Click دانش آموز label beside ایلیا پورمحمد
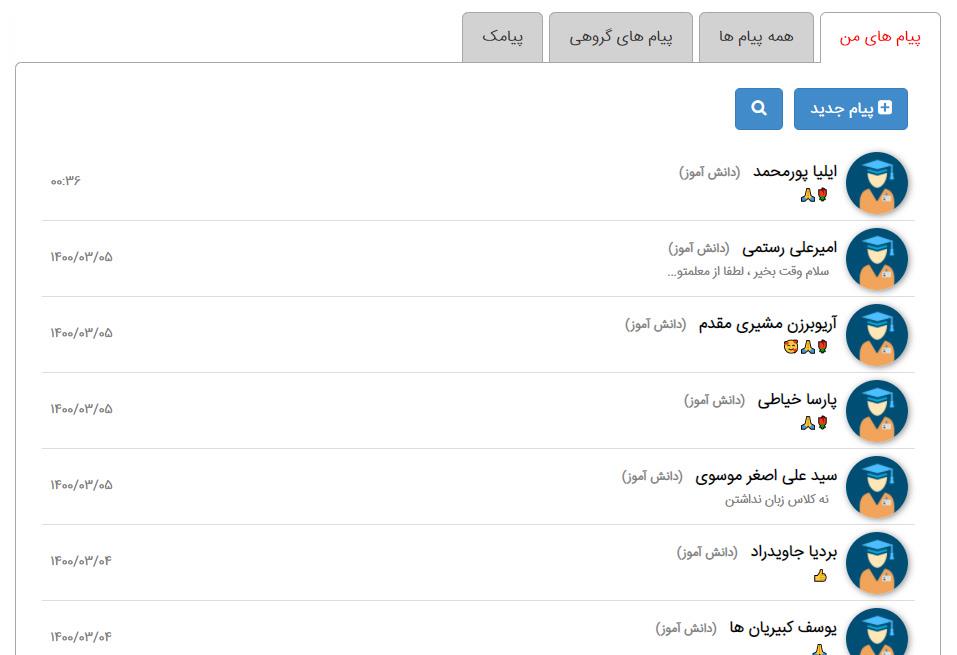The width and height of the screenshot is (957, 655). click(710, 173)
